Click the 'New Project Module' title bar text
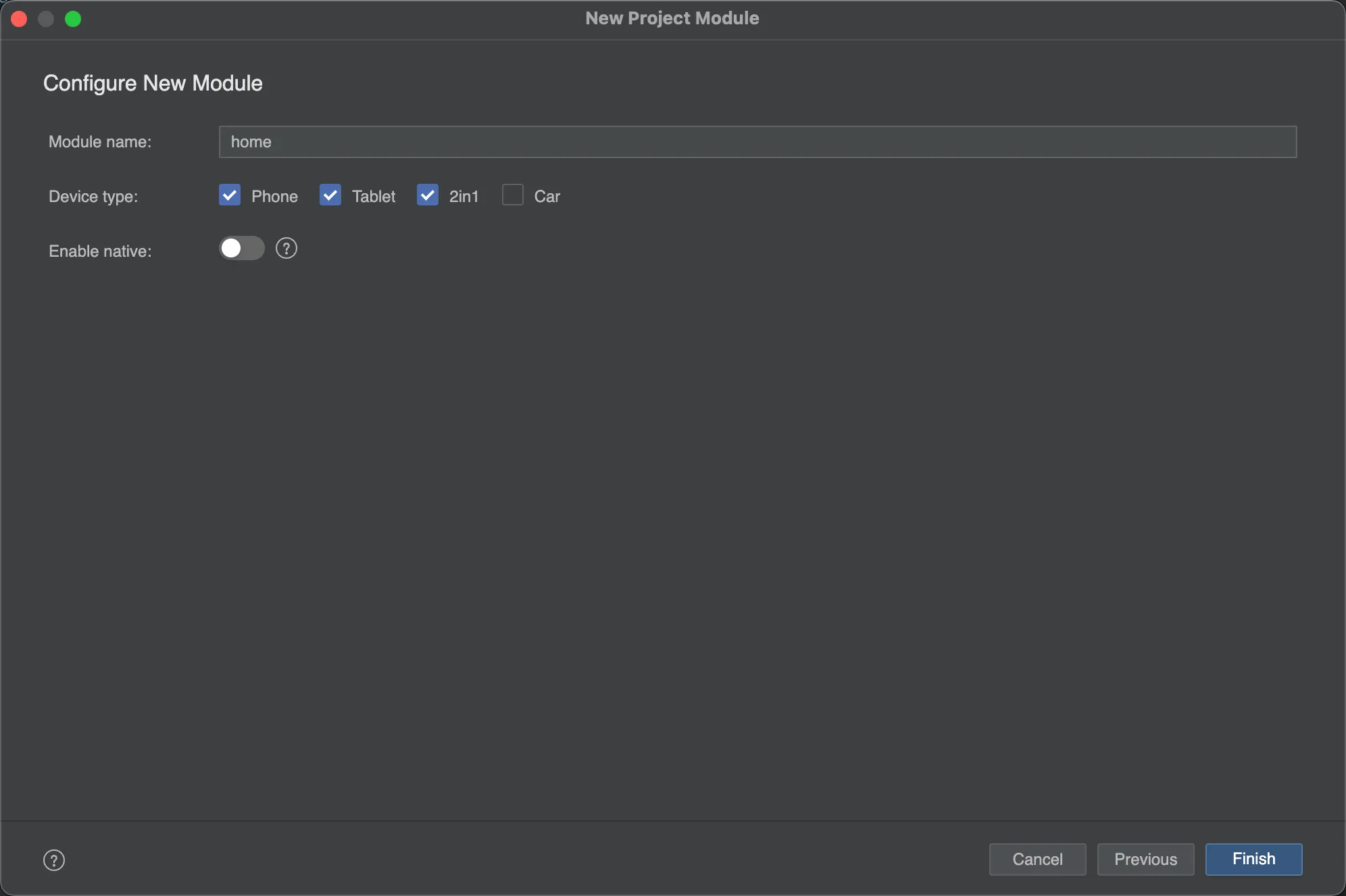This screenshot has height=896, width=1346. (x=672, y=18)
